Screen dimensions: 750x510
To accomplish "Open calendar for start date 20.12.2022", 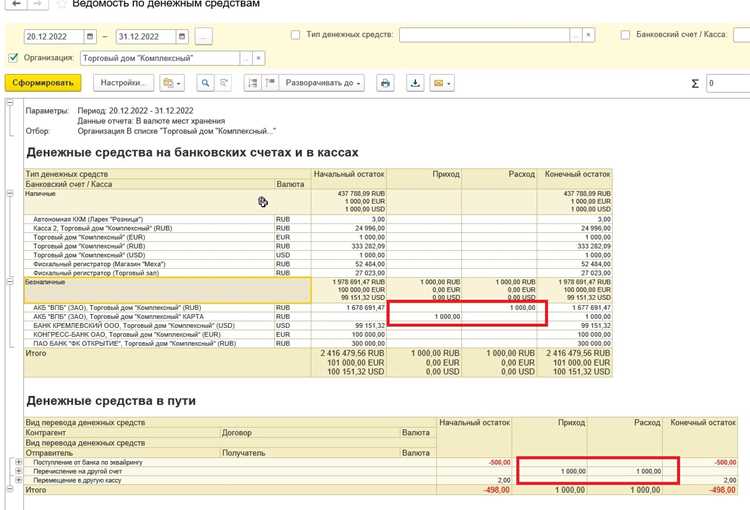I will point(90,36).
